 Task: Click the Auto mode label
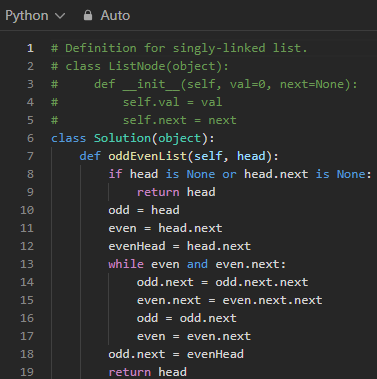(x=115, y=16)
